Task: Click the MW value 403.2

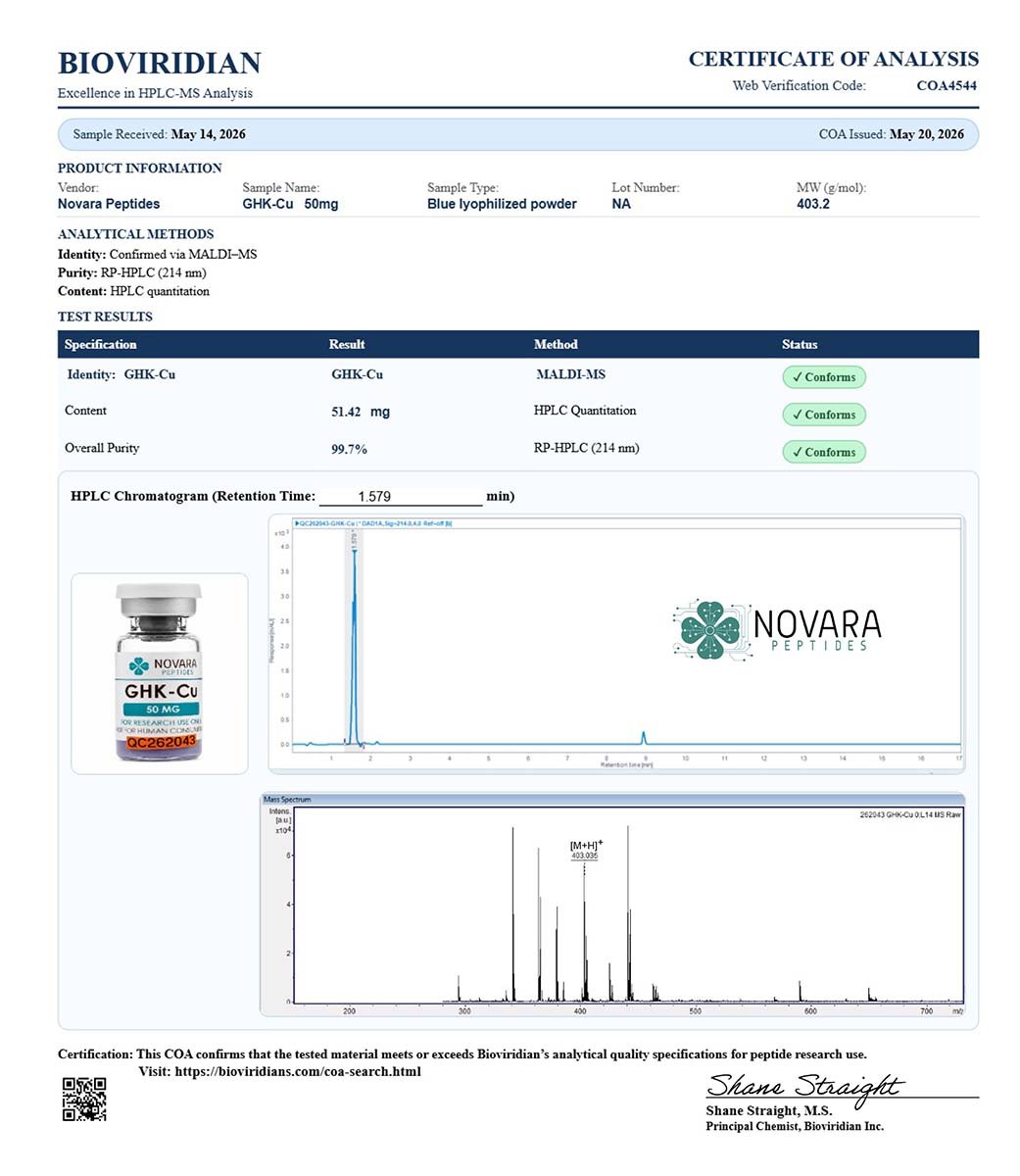Action: [x=813, y=204]
